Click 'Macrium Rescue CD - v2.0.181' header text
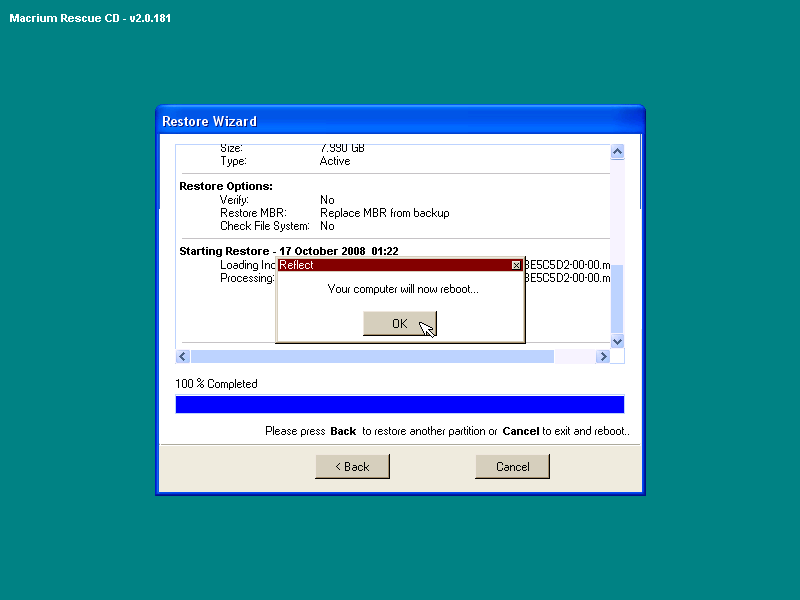 click(90, 18)
